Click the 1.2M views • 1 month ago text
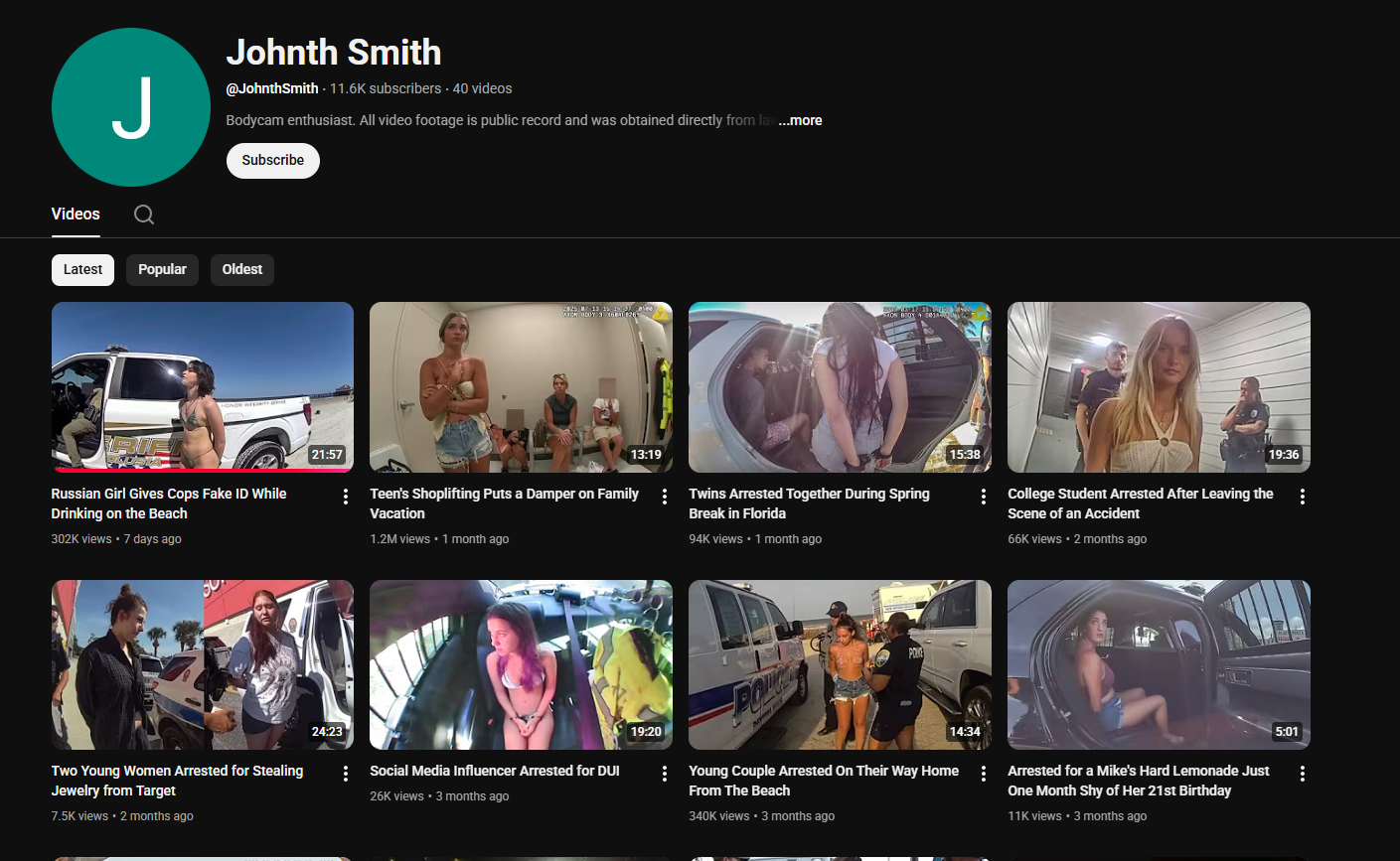The height and width of the screenshot is (861, 1400). coord(439,539)
